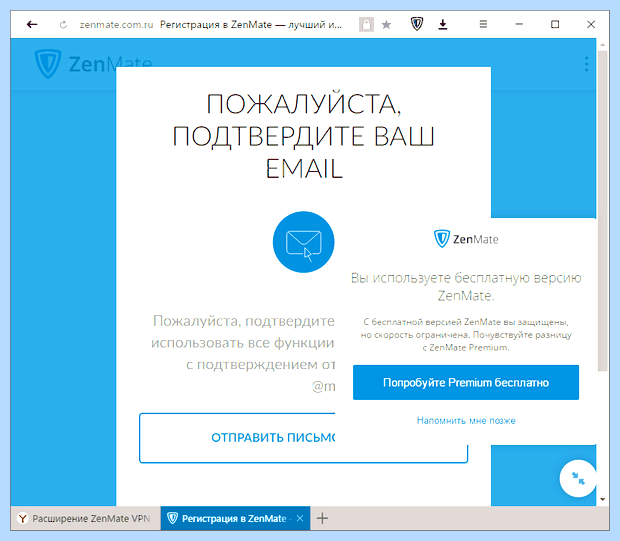620x541 pixels.
Task: Collapse the popup with round arrows button
Action: coord(578,478)
